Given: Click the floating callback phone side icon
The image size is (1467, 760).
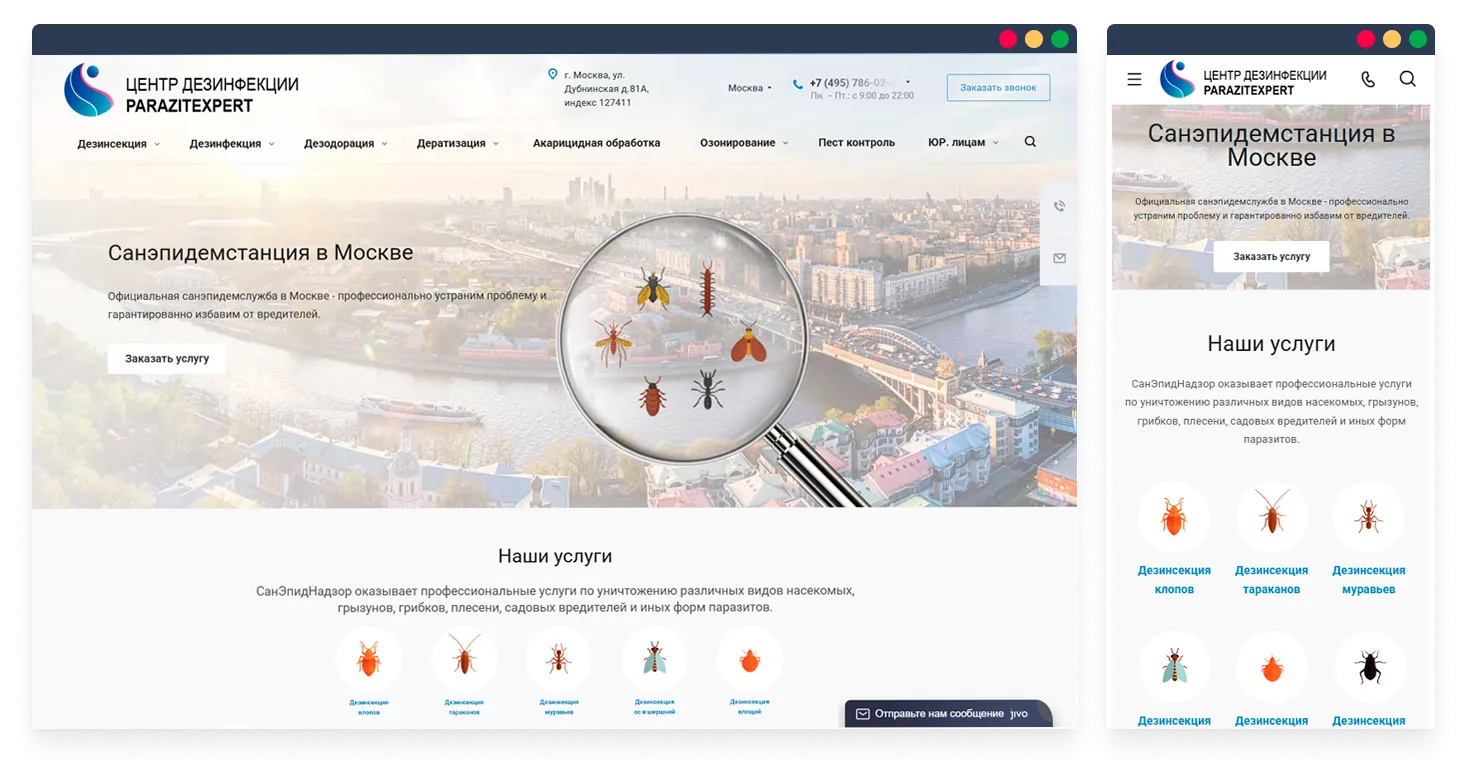Looking at the screenshot, I should [x=1059, y=206].
